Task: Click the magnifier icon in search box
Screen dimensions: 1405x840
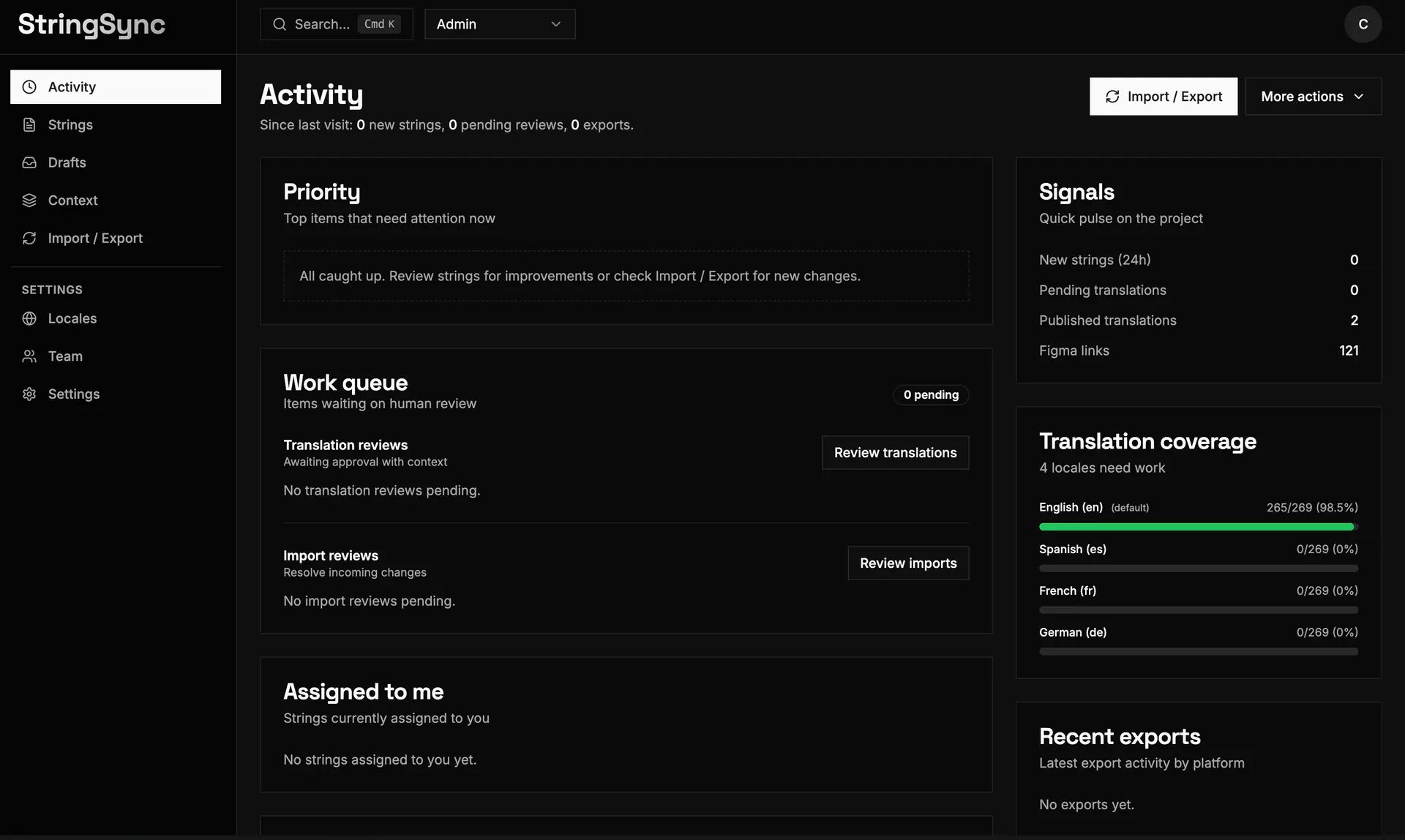Action: (x=280, y=24)
